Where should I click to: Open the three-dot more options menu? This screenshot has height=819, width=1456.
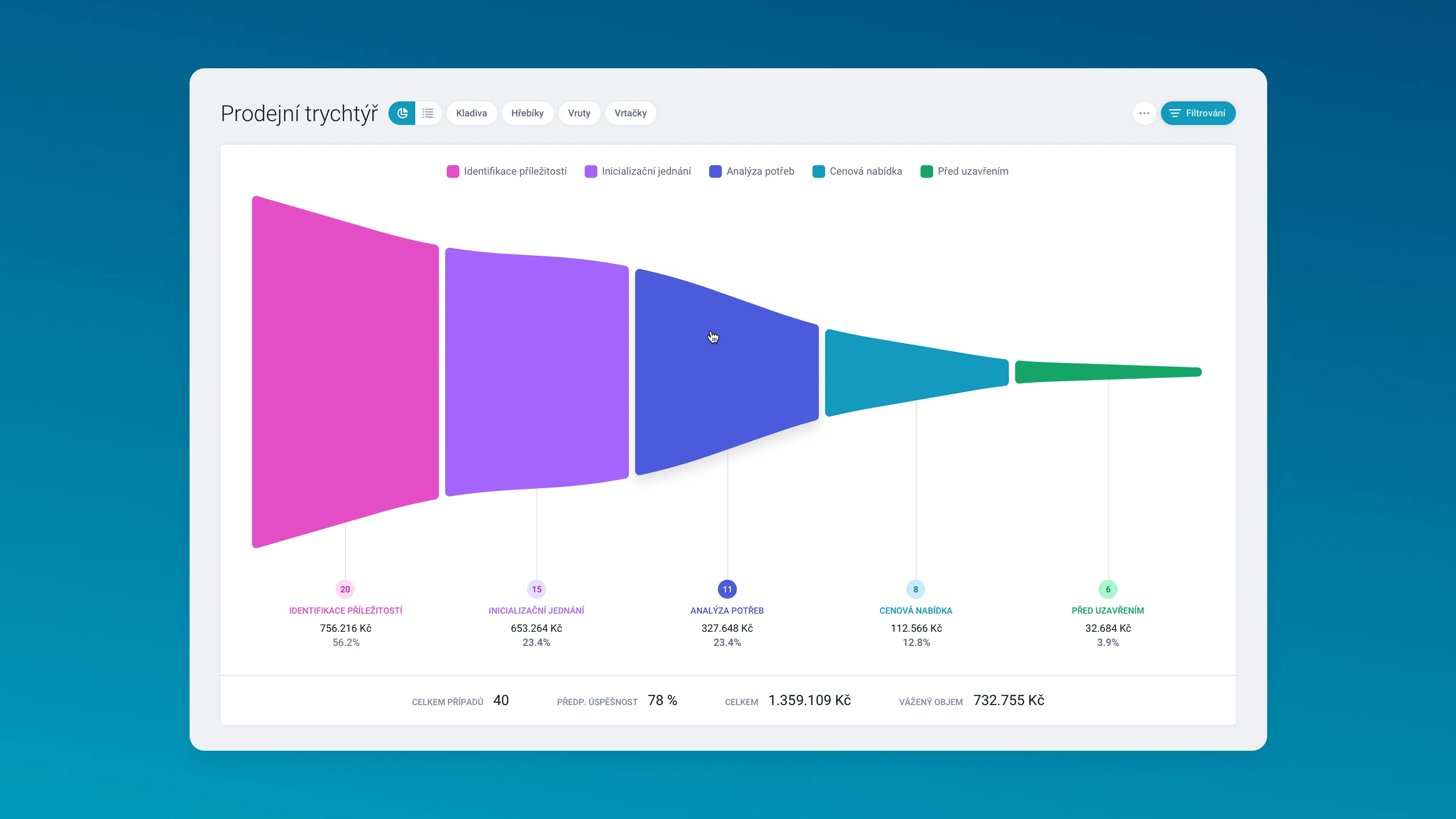pos(1144,113)
